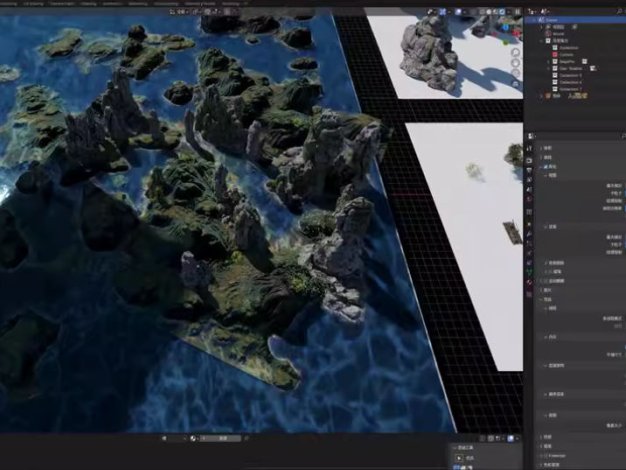Switch to the Shading workspace tab
The height and width of the screenshot is (470, 626).
88,4
